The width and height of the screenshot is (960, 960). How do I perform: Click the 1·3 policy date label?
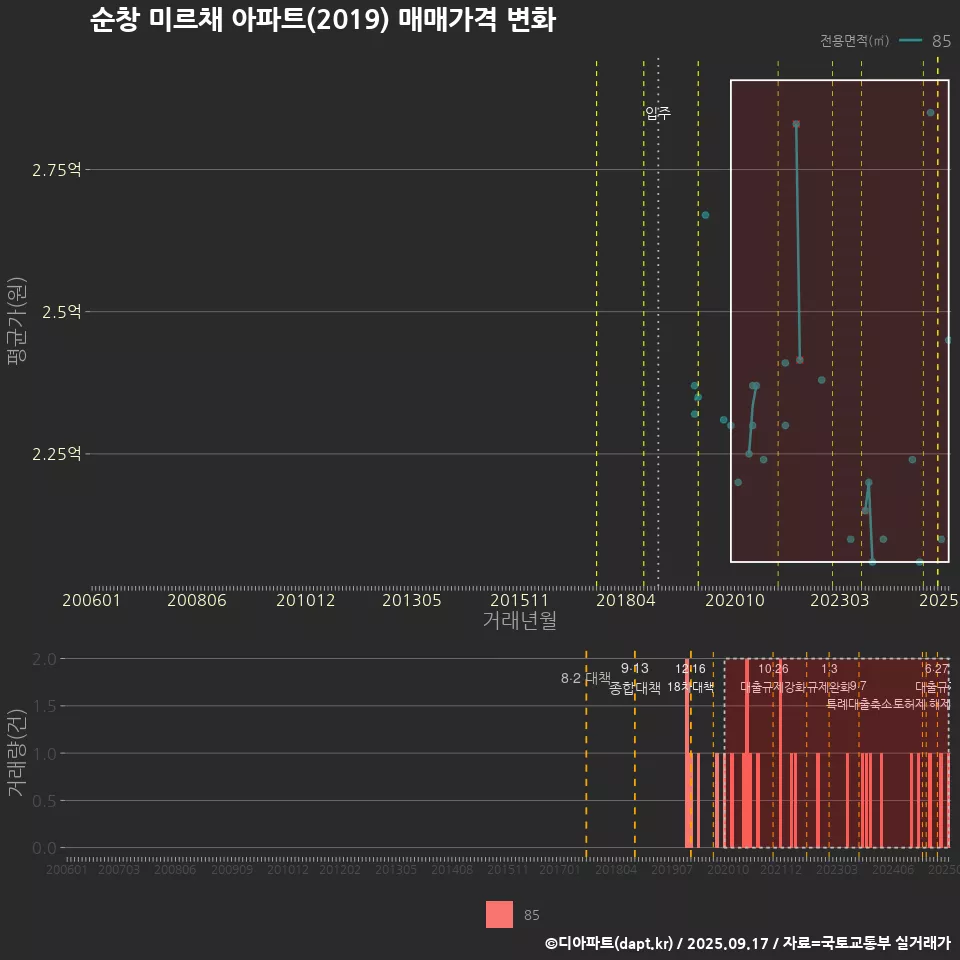click(830, 669)
